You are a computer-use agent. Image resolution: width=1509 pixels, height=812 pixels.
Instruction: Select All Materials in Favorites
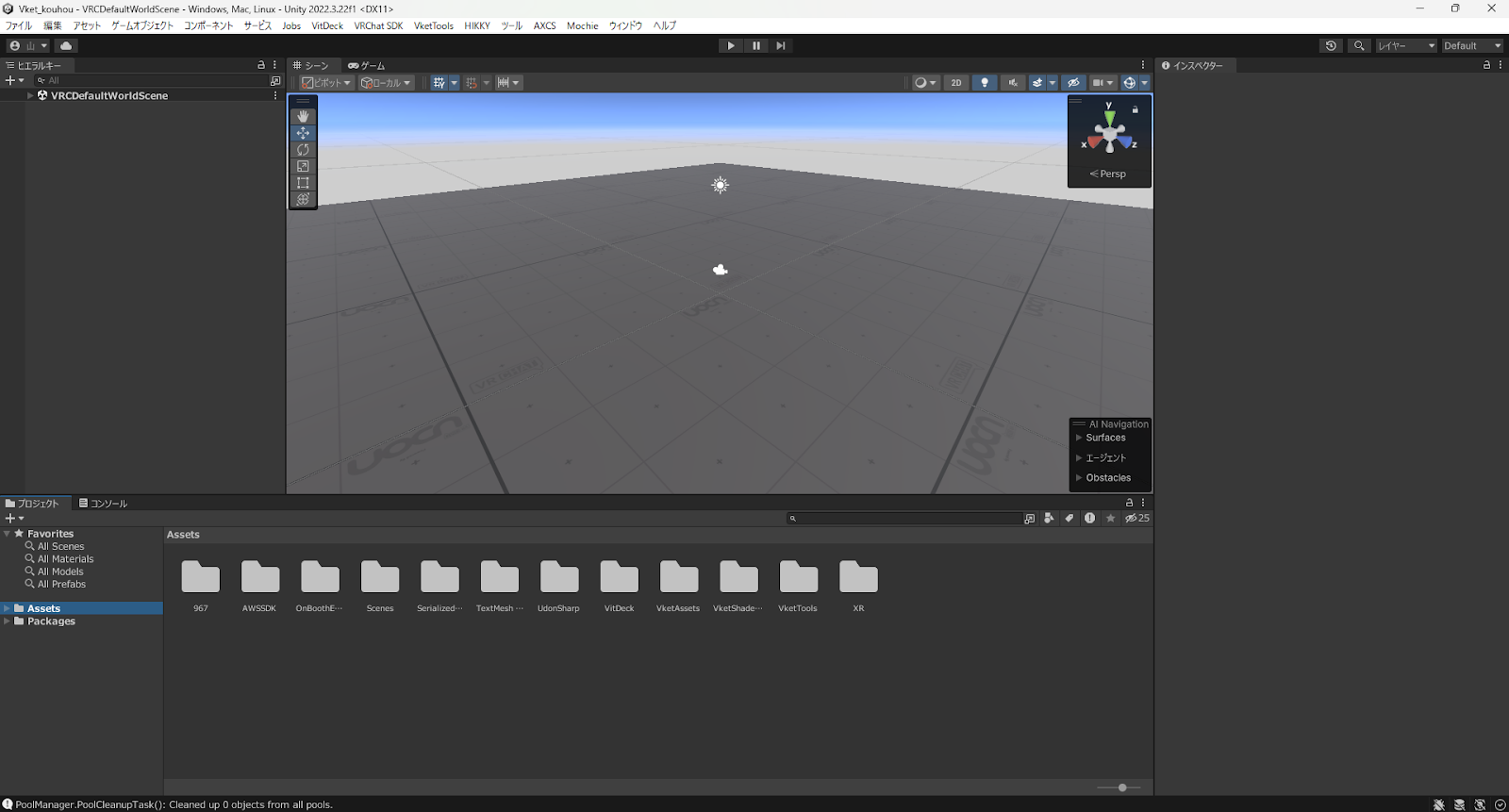click(x=65, y=559)
